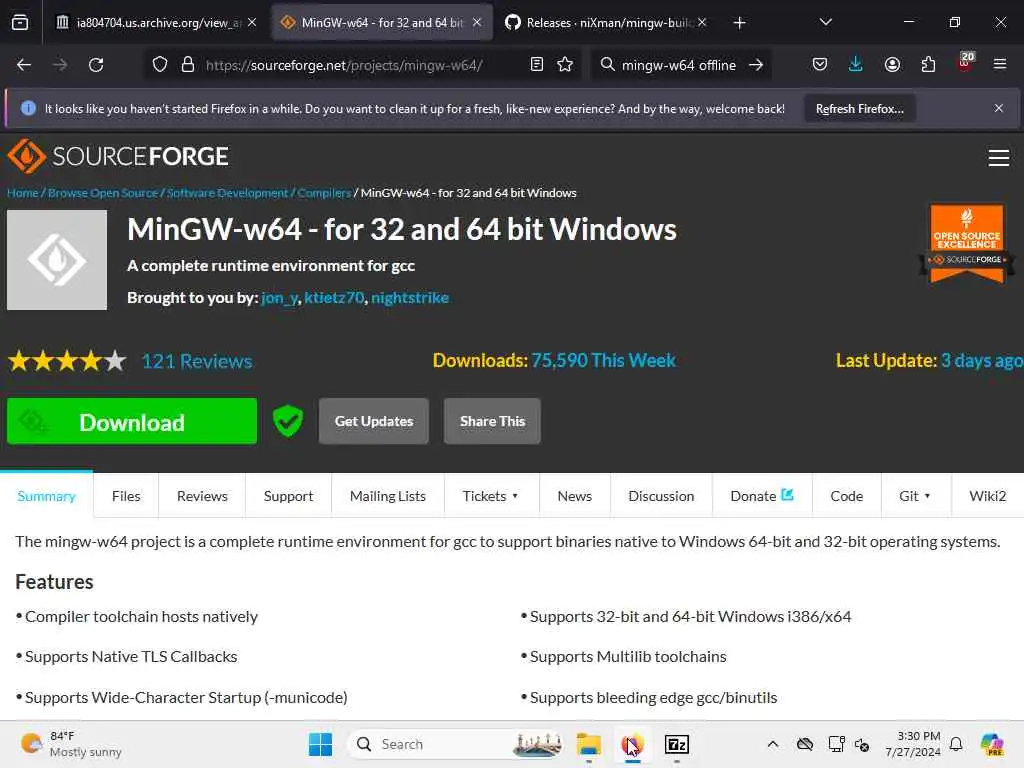
Task: Click the green verified shield icon
Action: click(288, 421)
